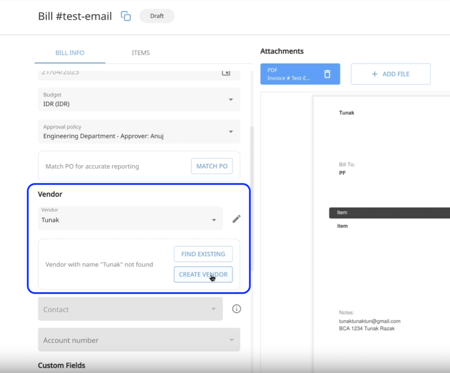Expand the Budget IDR dropdown
The height and width of the screenshot is (373, 450).
point(139,99)
